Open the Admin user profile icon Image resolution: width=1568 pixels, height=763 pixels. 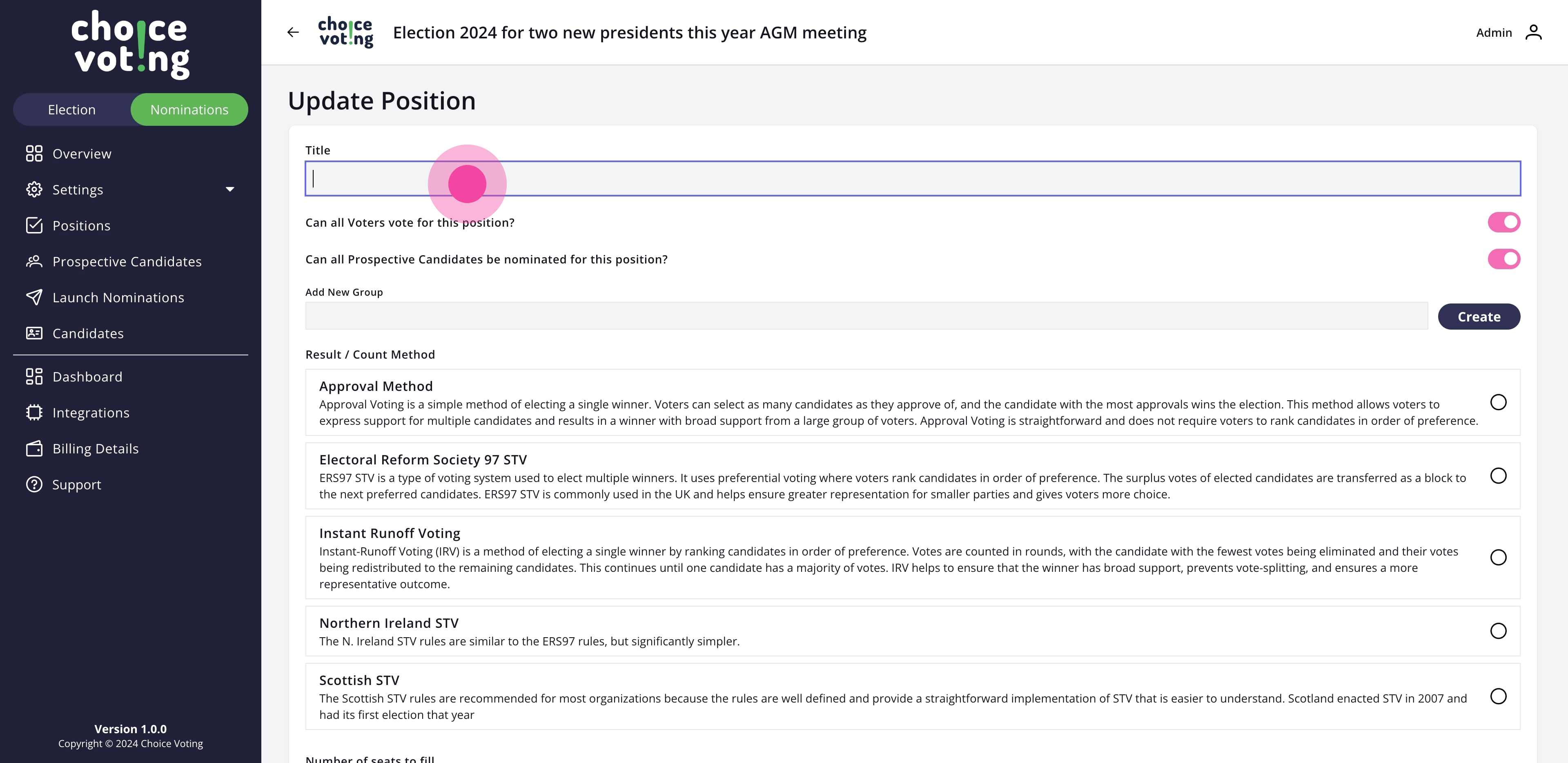tap(1533, 32)
